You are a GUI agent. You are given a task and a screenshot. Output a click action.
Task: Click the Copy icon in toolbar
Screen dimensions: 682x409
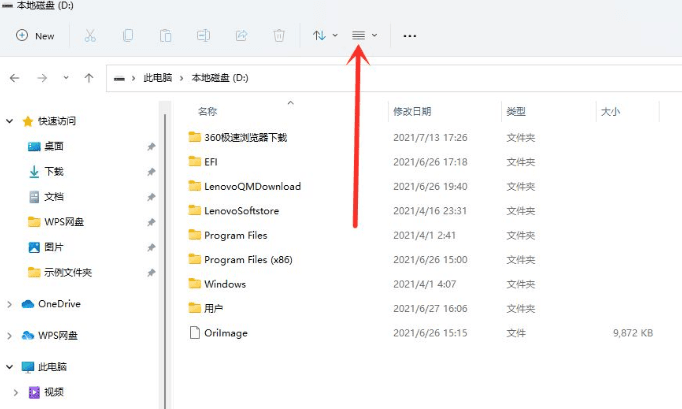coord(128,36)
